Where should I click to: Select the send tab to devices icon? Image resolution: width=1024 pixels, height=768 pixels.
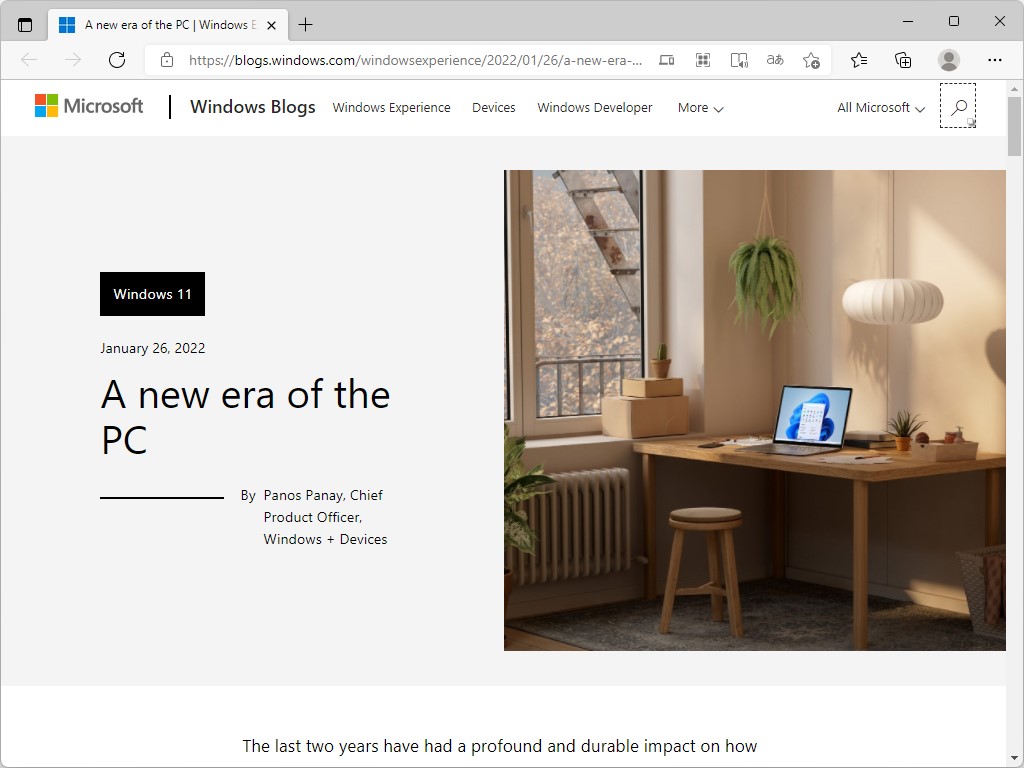click(x=666, y=60)
